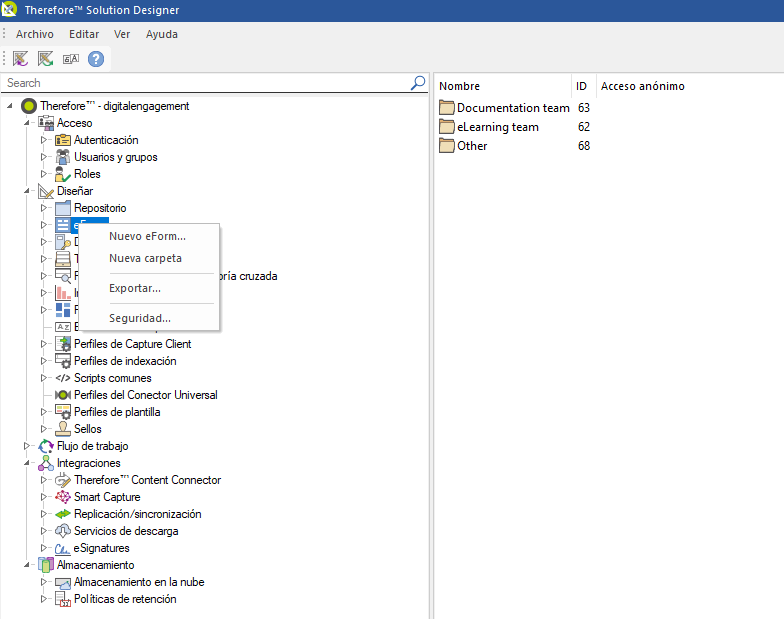Expand the Autenticación node
This screenshot has width=784, height=619.
(44, 140)
